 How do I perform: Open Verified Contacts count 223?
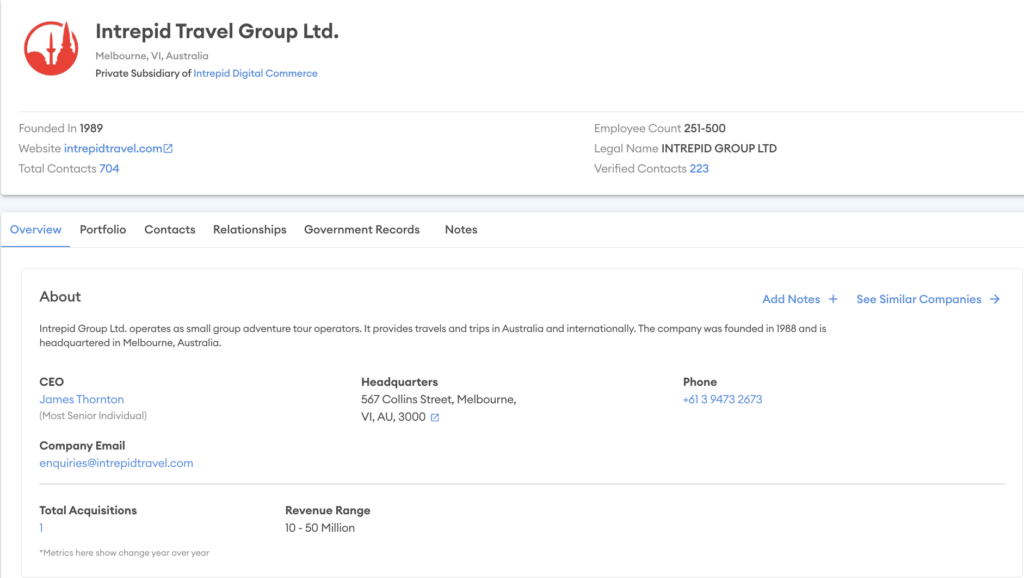tap(699, 169)
